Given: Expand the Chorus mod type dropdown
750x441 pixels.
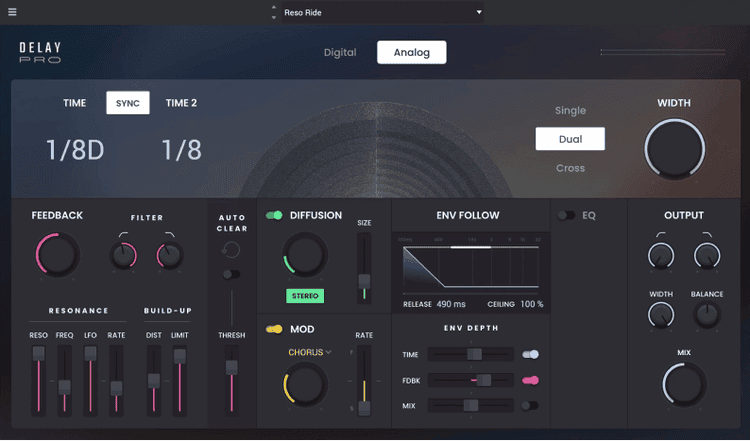Looking at the screenshot, I should 310,352.
